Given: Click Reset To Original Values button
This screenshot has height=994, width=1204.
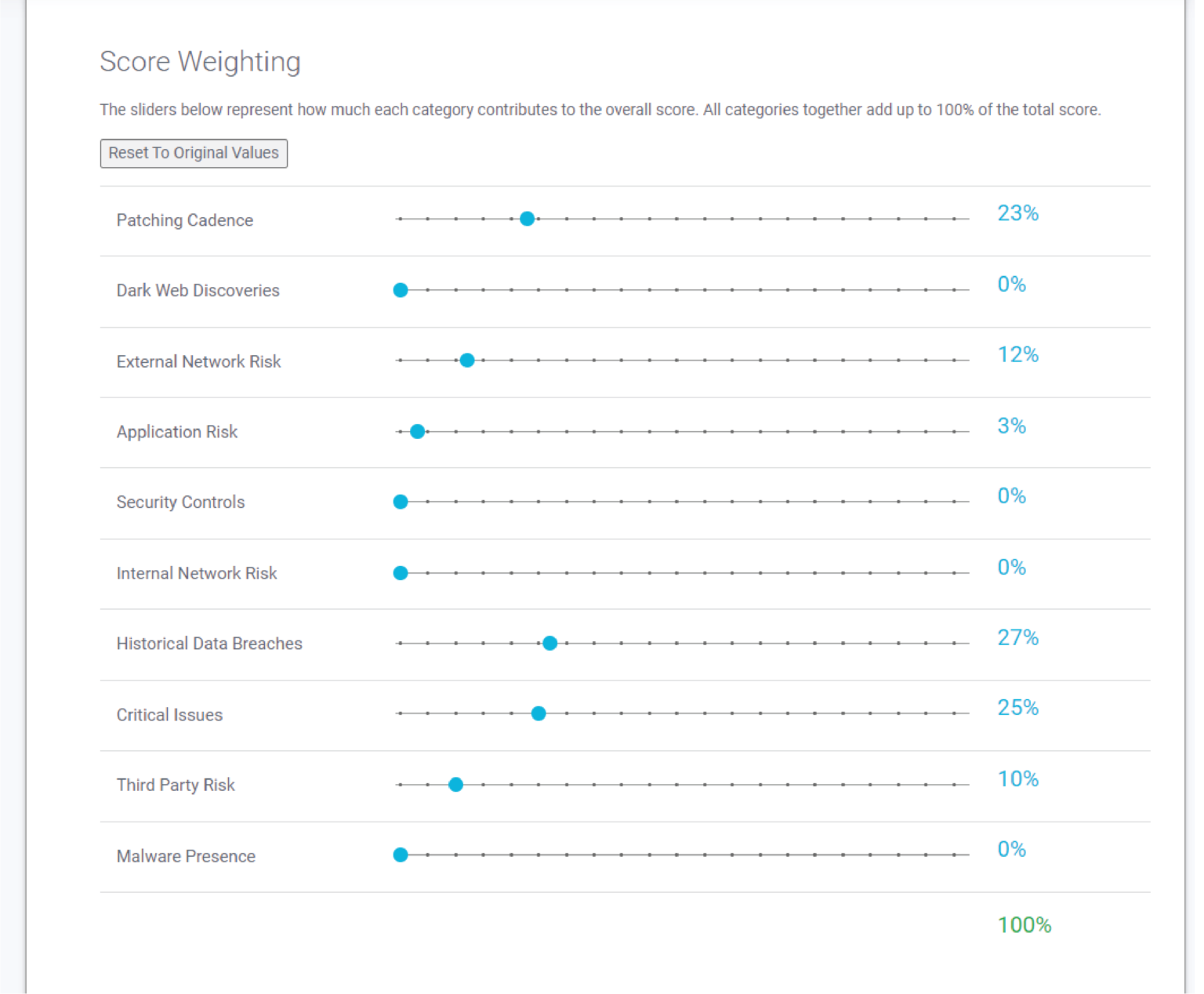Looking at the screenshot, I should [x=193, y=153].
